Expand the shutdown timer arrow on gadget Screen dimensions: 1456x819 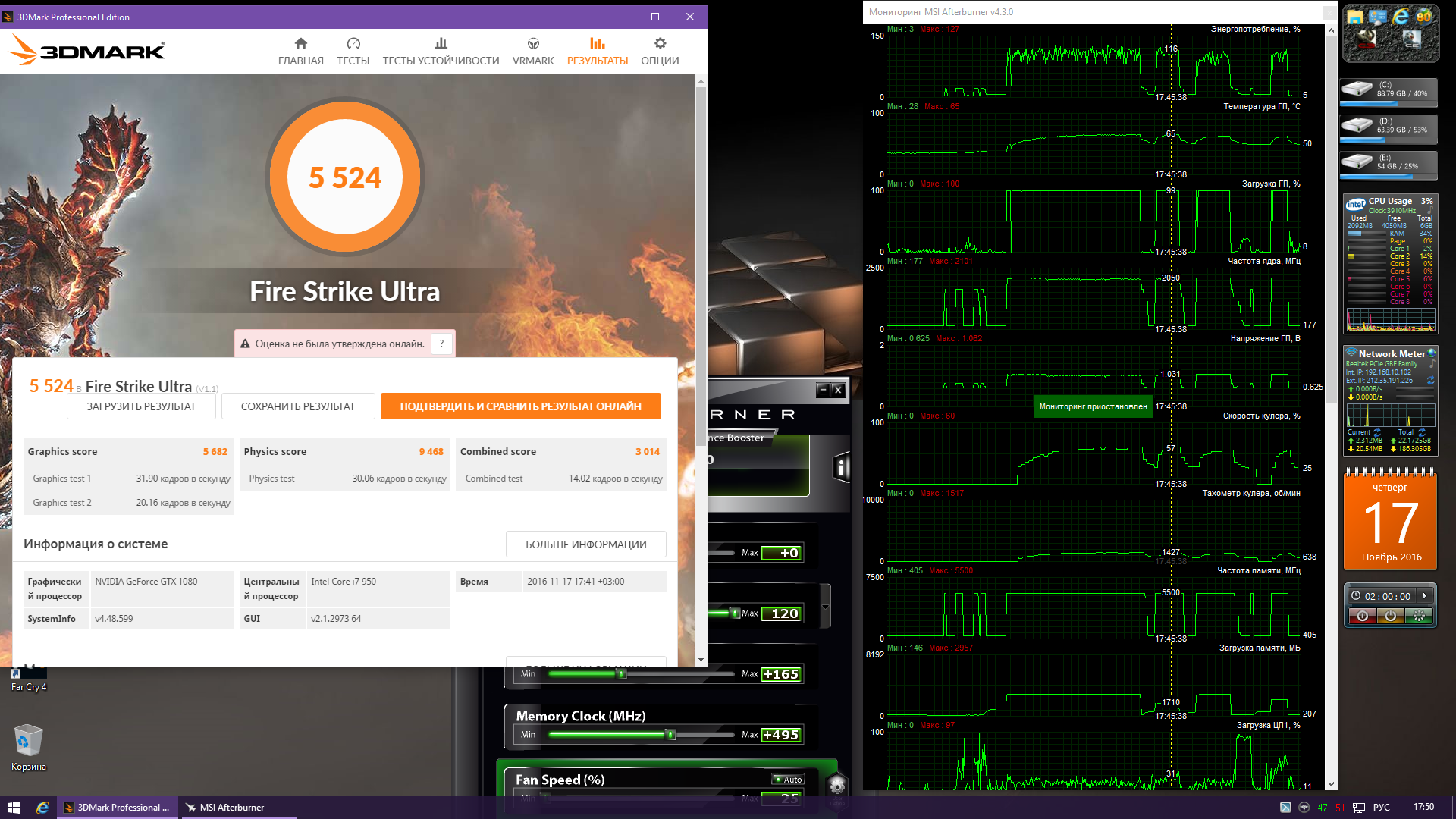[1425, 596]
